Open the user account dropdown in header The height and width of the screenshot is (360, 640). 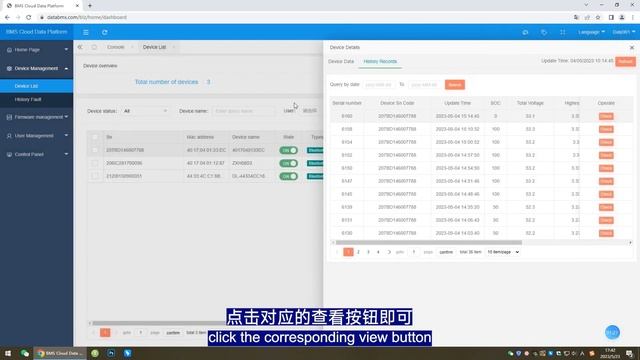(624, 32)
